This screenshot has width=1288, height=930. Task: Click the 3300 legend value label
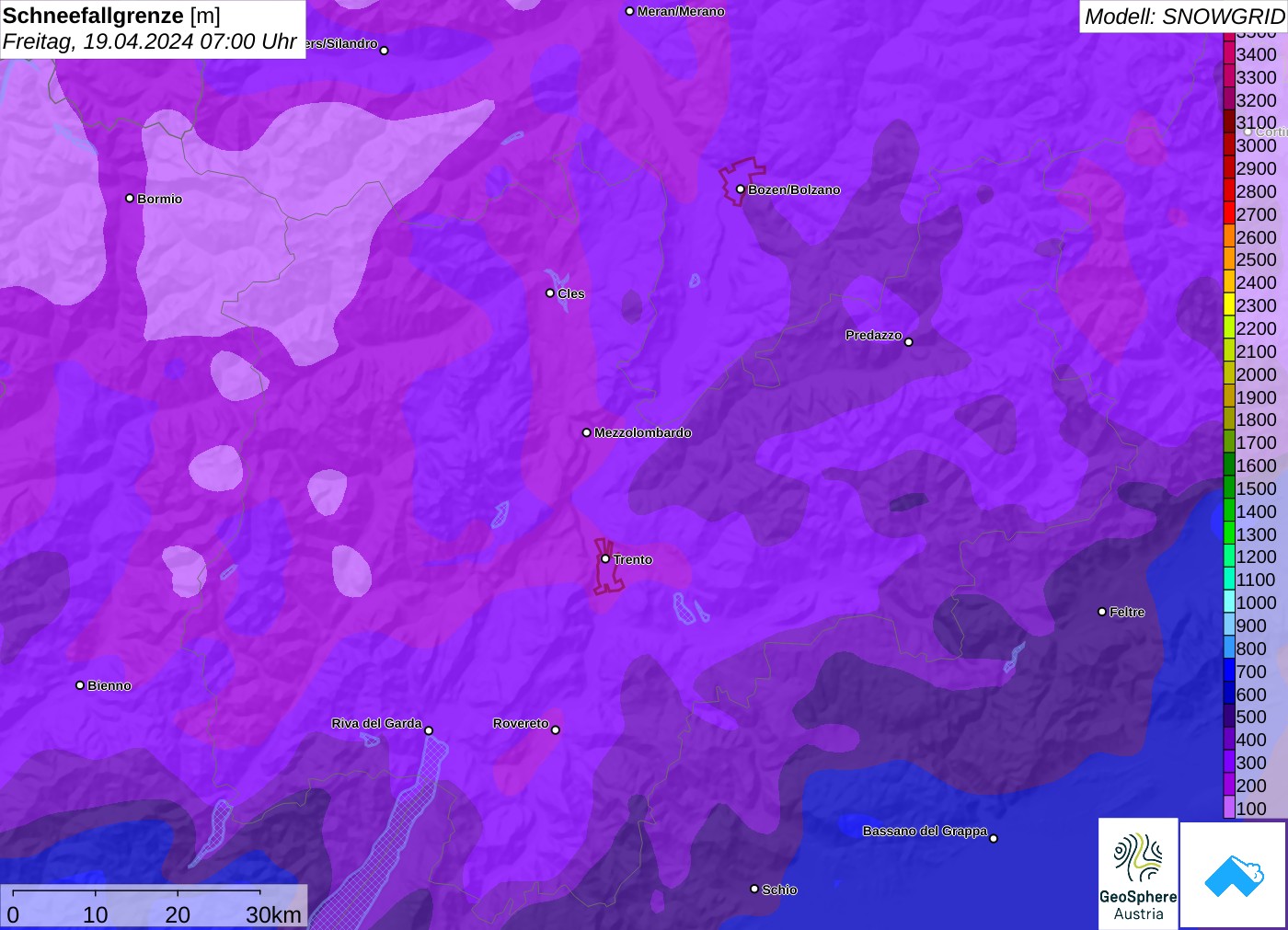[x=1256, y=77]
